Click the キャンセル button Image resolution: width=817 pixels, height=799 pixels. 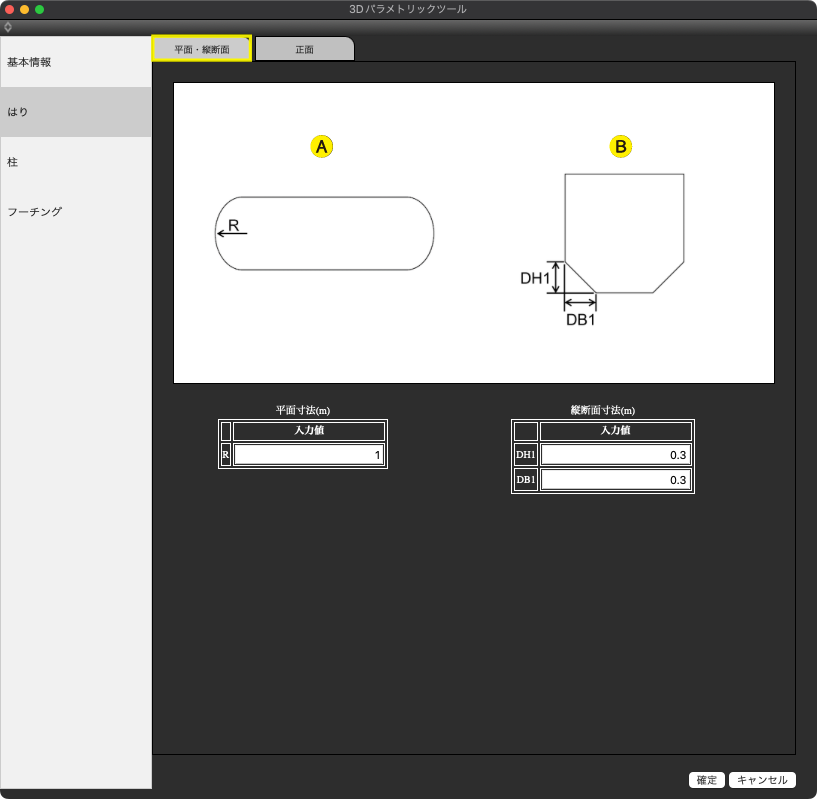click(762, 780)
